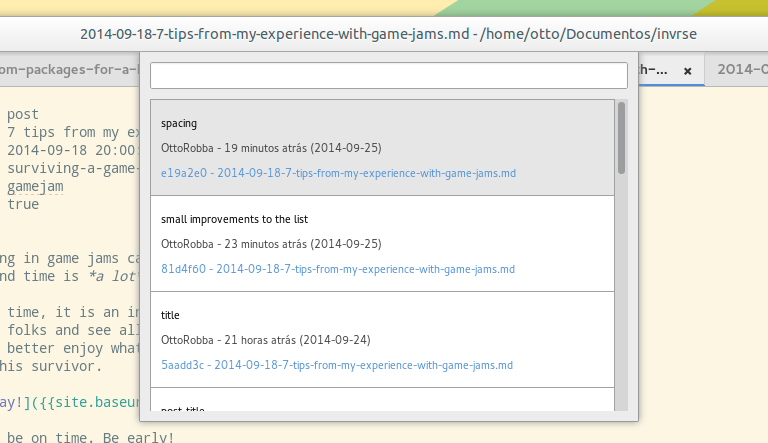The height and width of the screenshot is (443, 768).
Task: Click 'his survivor.' line in the editor
Action: point(51,366)
